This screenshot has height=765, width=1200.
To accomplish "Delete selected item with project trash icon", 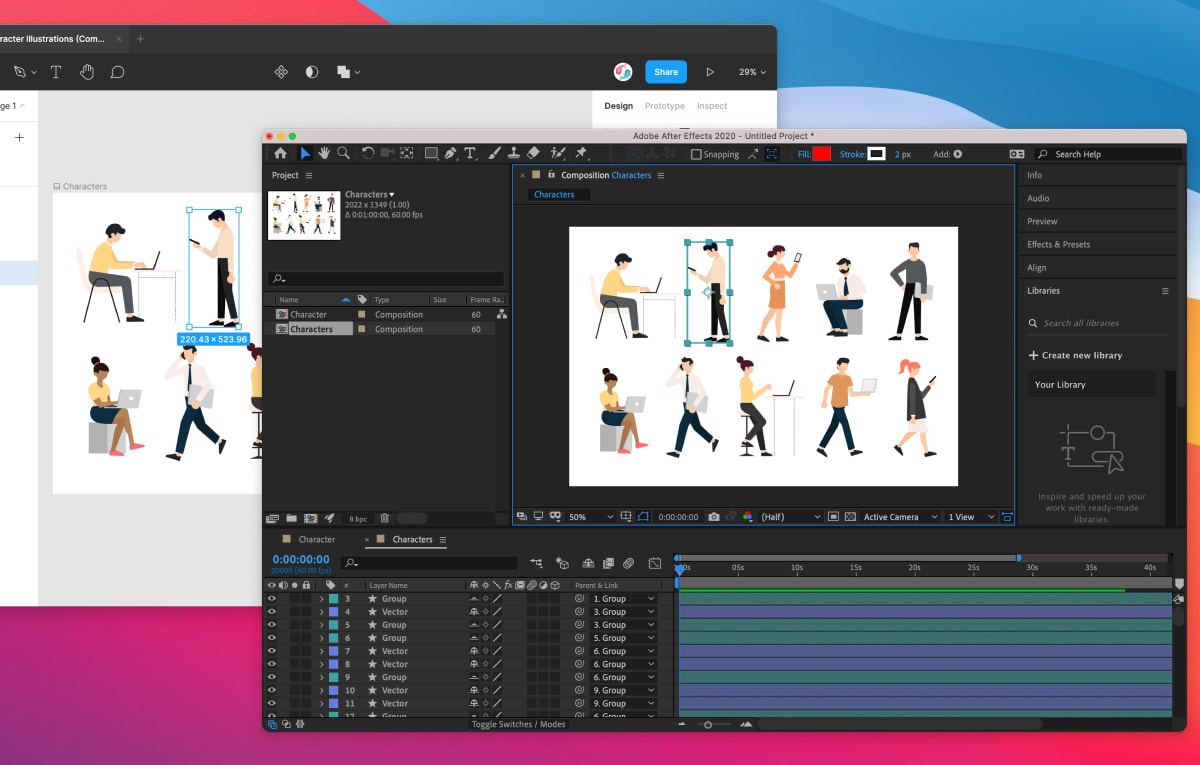I will point(385,518).
